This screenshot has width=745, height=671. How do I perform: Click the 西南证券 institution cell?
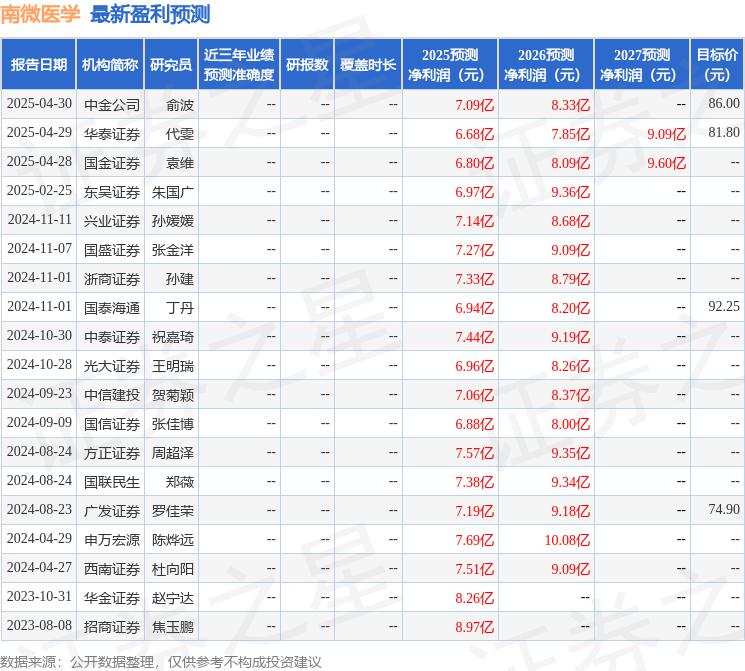112,568
